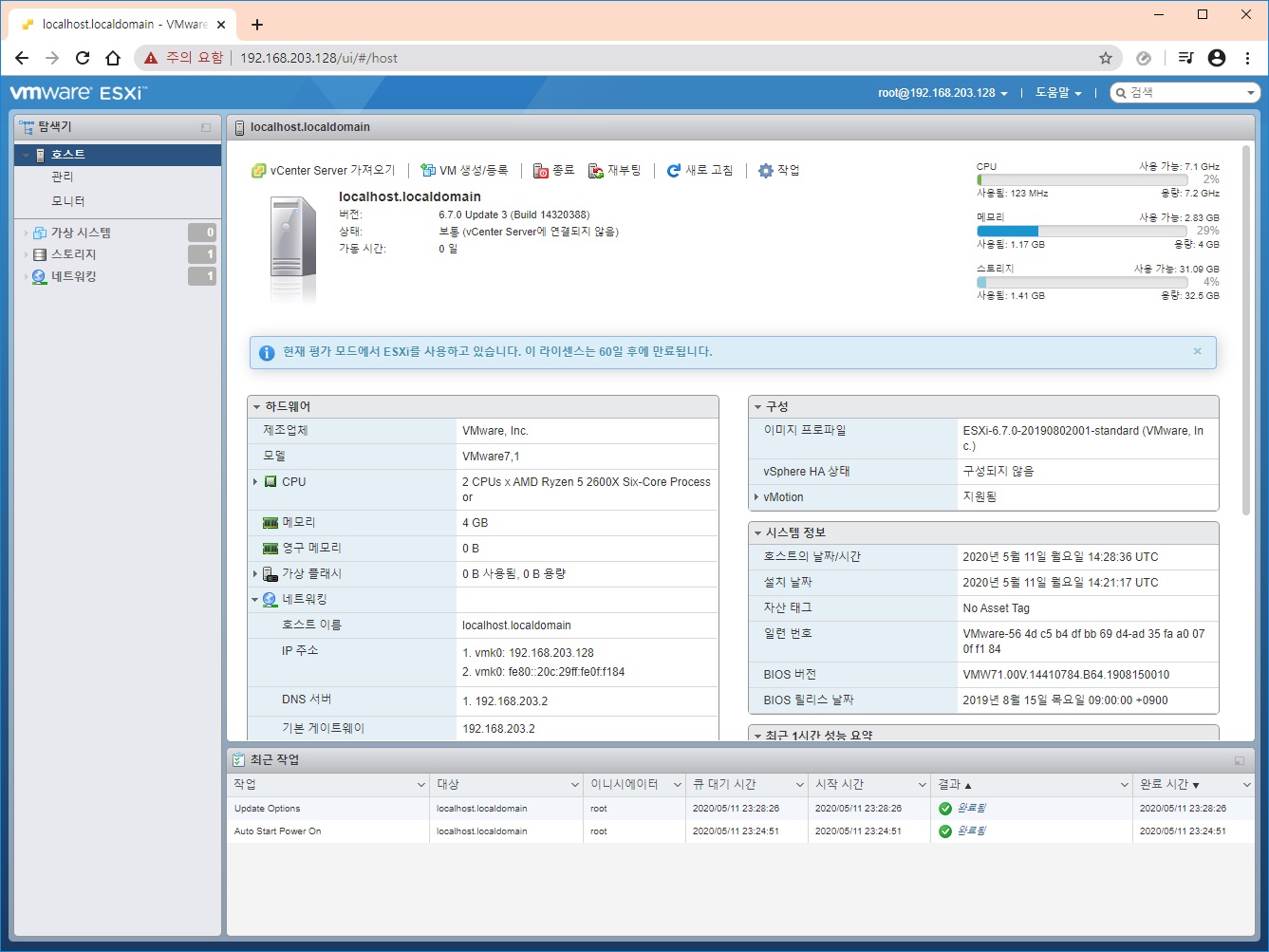Click the storage (스토리지) icon in navigator
Viewport: 1269px width, 952px height.
pos(40,254)
